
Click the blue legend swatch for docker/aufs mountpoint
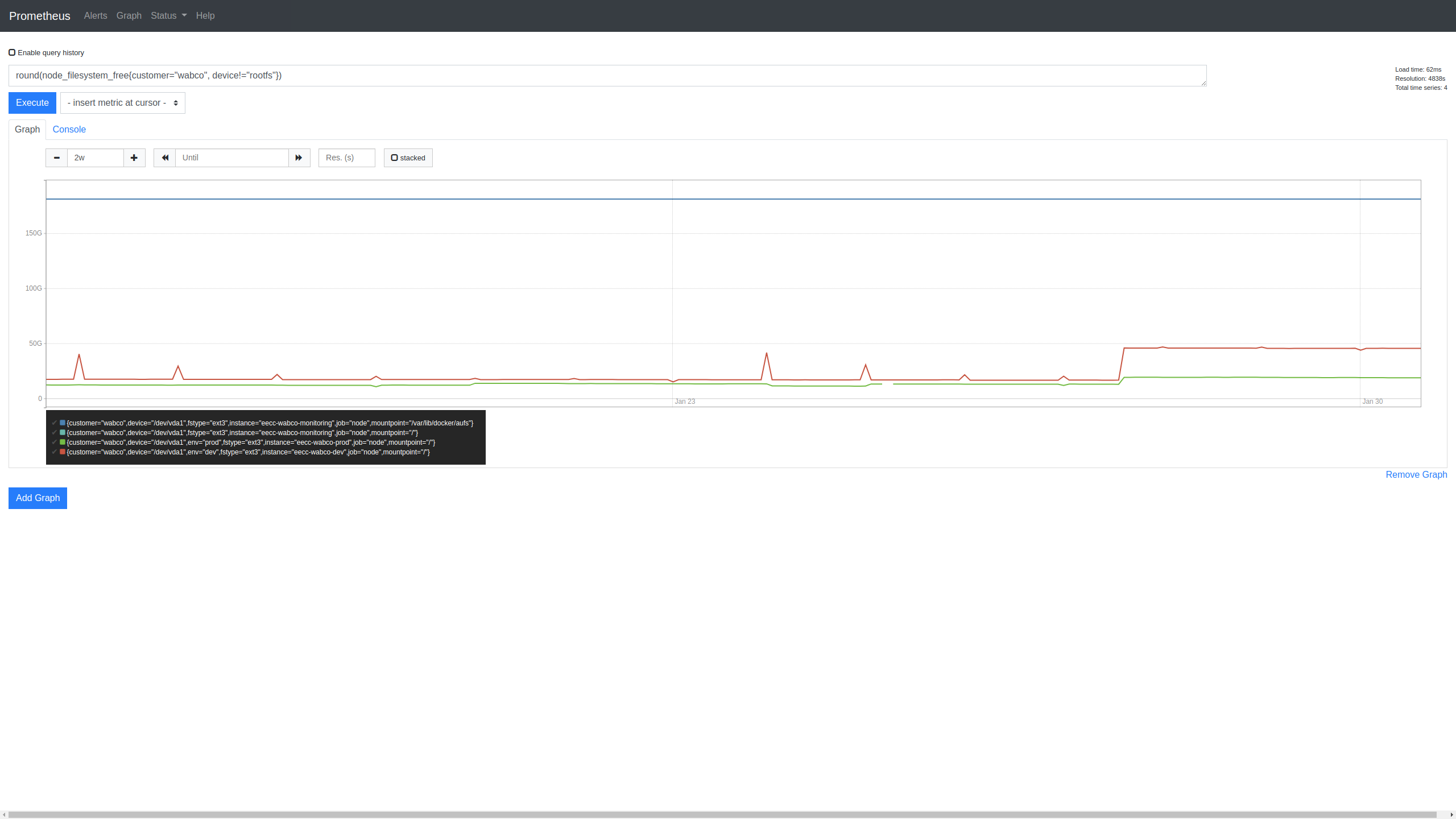[62, 423]
